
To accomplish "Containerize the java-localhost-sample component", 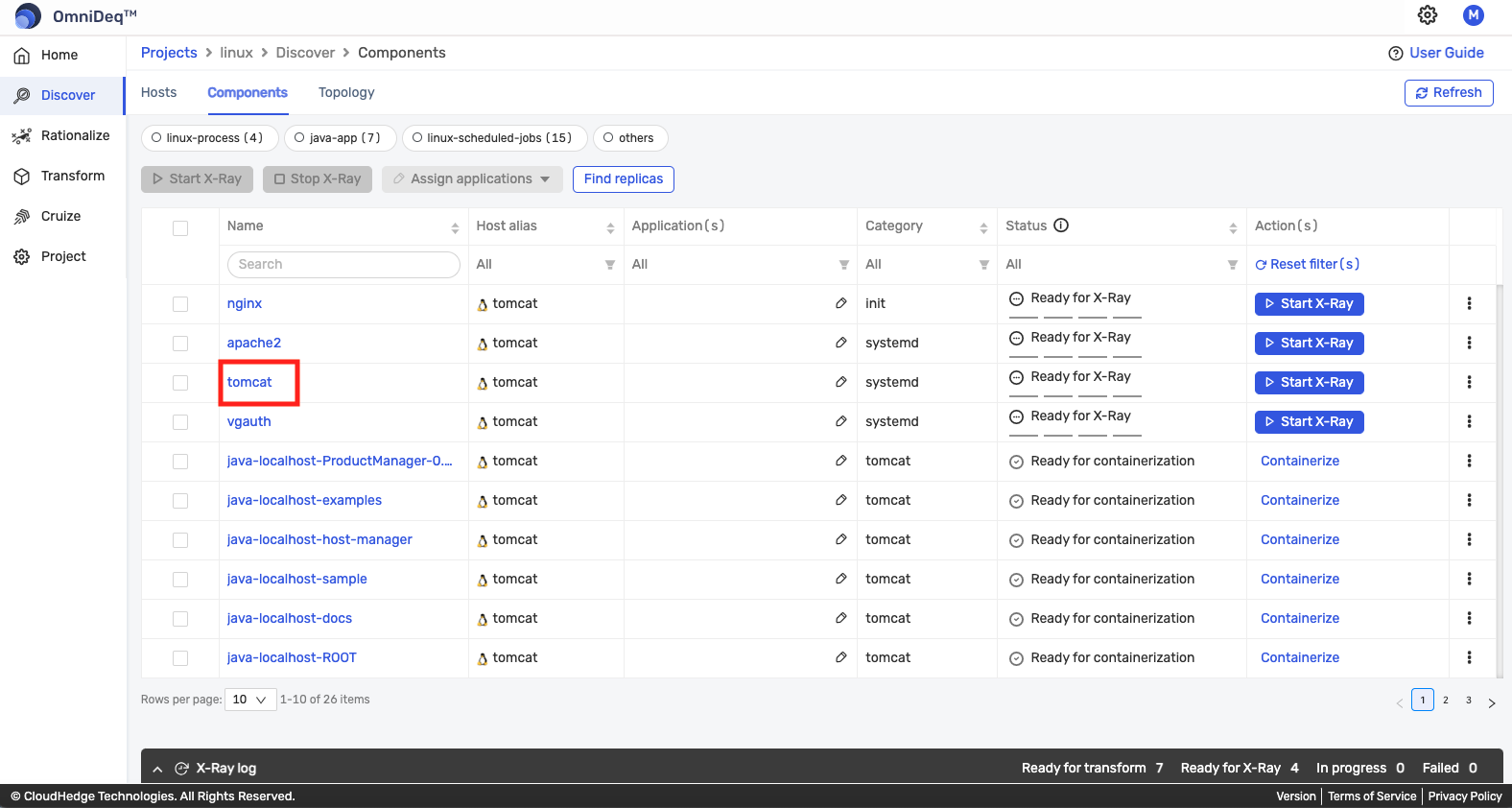I will pos(1300,579).
